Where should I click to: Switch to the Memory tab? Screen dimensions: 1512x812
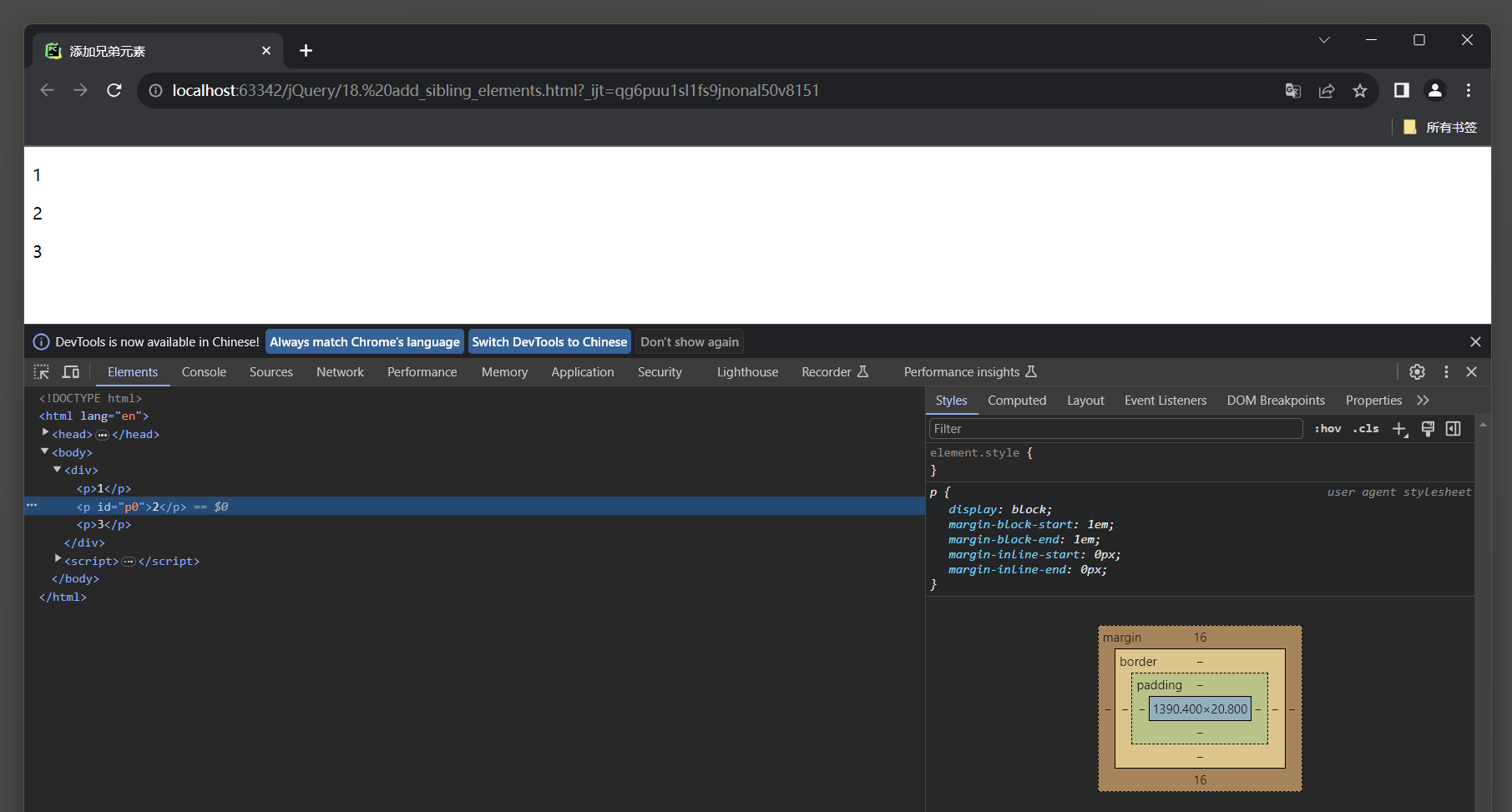coord(504,372)
